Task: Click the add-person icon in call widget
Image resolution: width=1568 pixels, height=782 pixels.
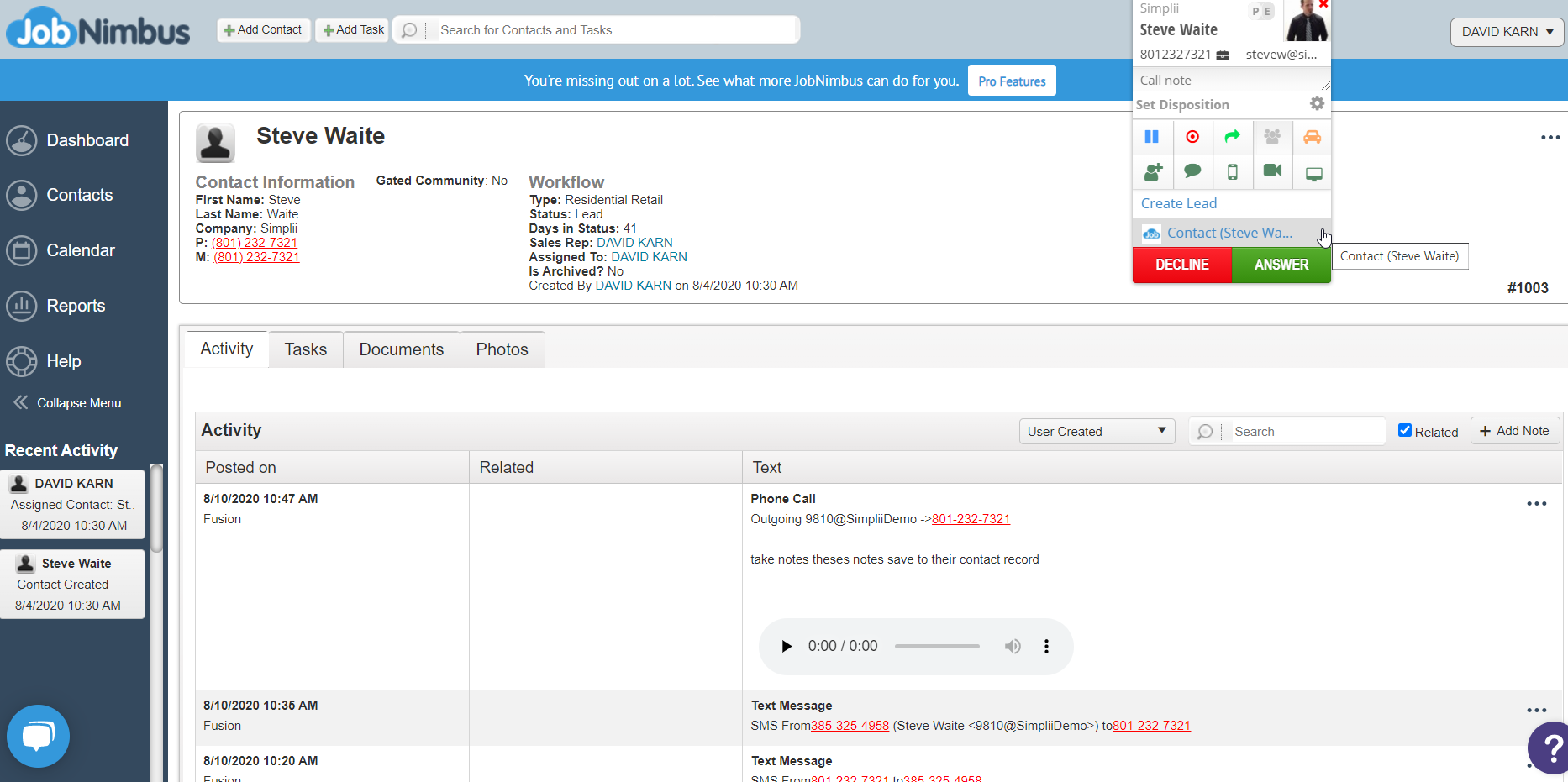Action: 1152,172
